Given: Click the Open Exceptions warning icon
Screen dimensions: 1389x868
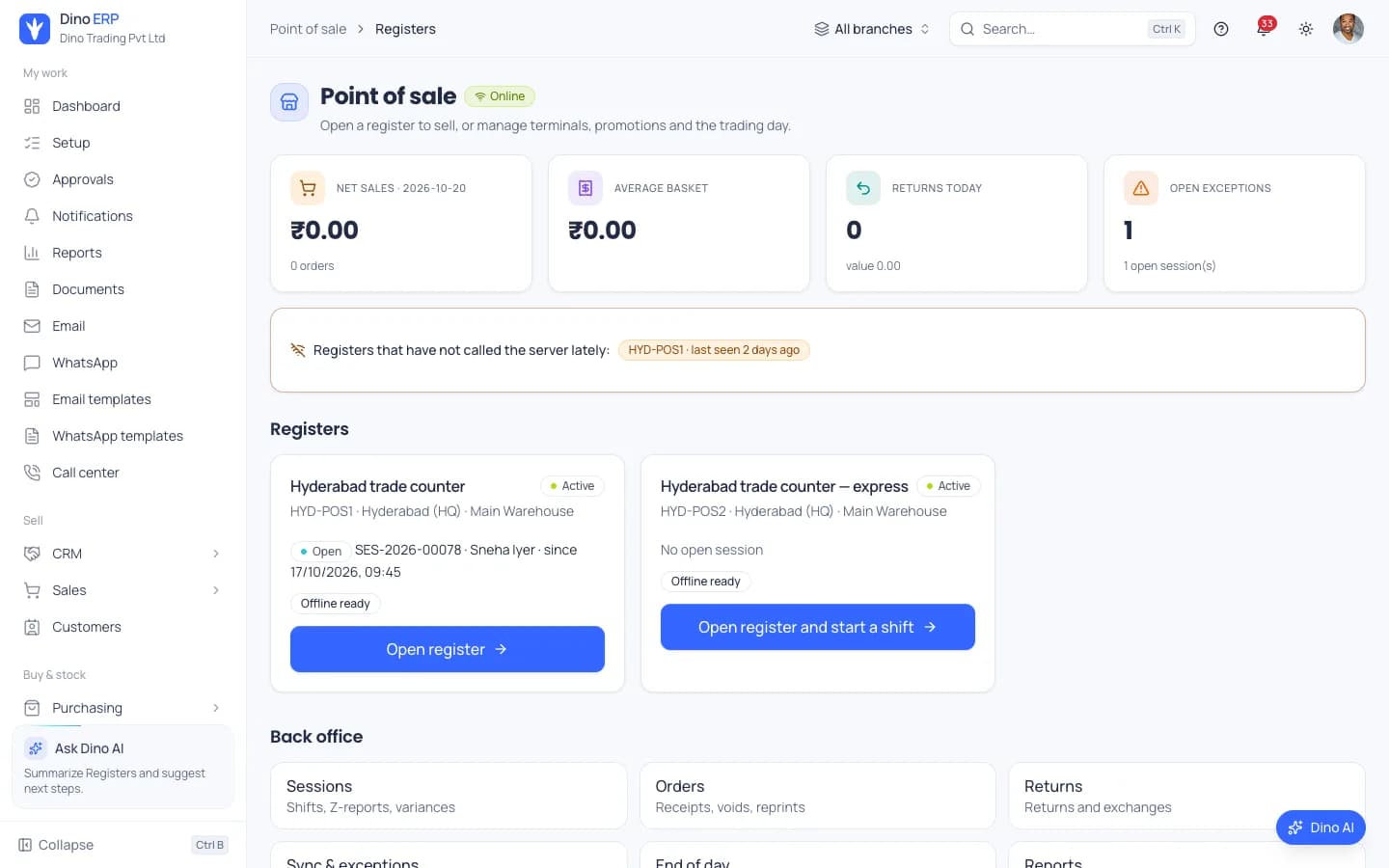Looking at the screenshot, I should pyautogui.click(x=1141, y=188).
